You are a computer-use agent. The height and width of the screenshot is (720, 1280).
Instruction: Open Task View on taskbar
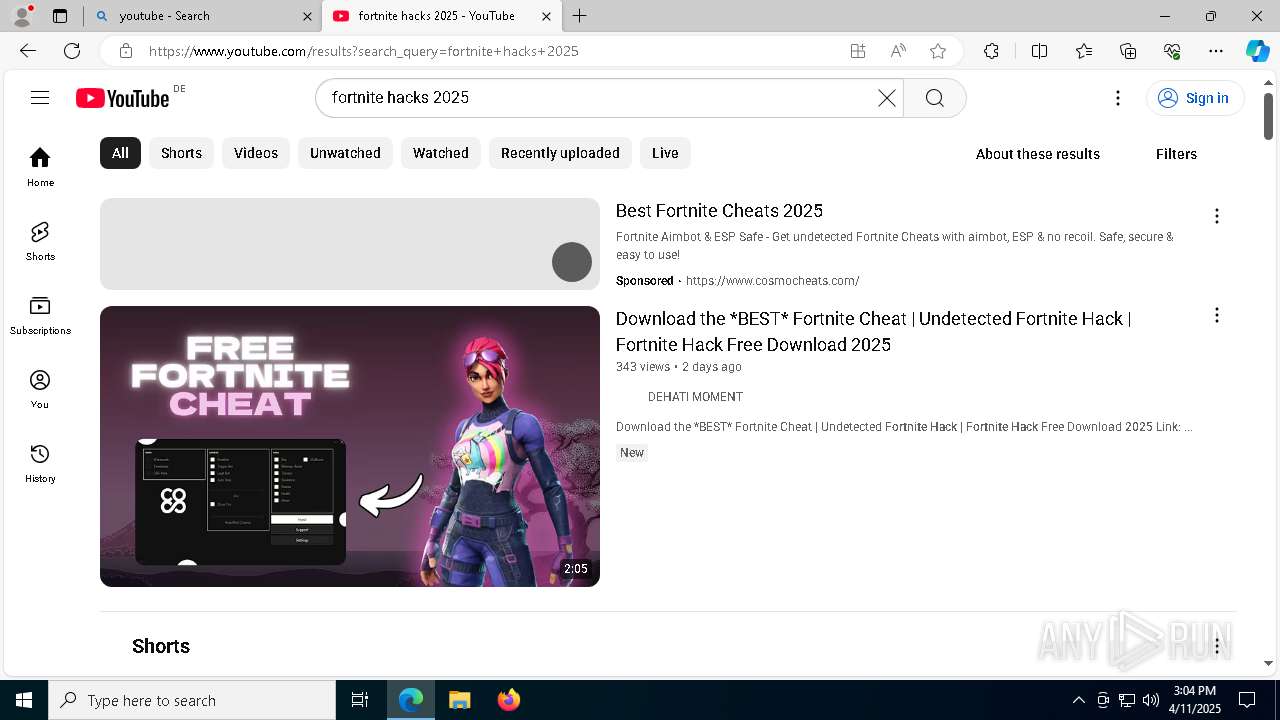tap(360, 700)
